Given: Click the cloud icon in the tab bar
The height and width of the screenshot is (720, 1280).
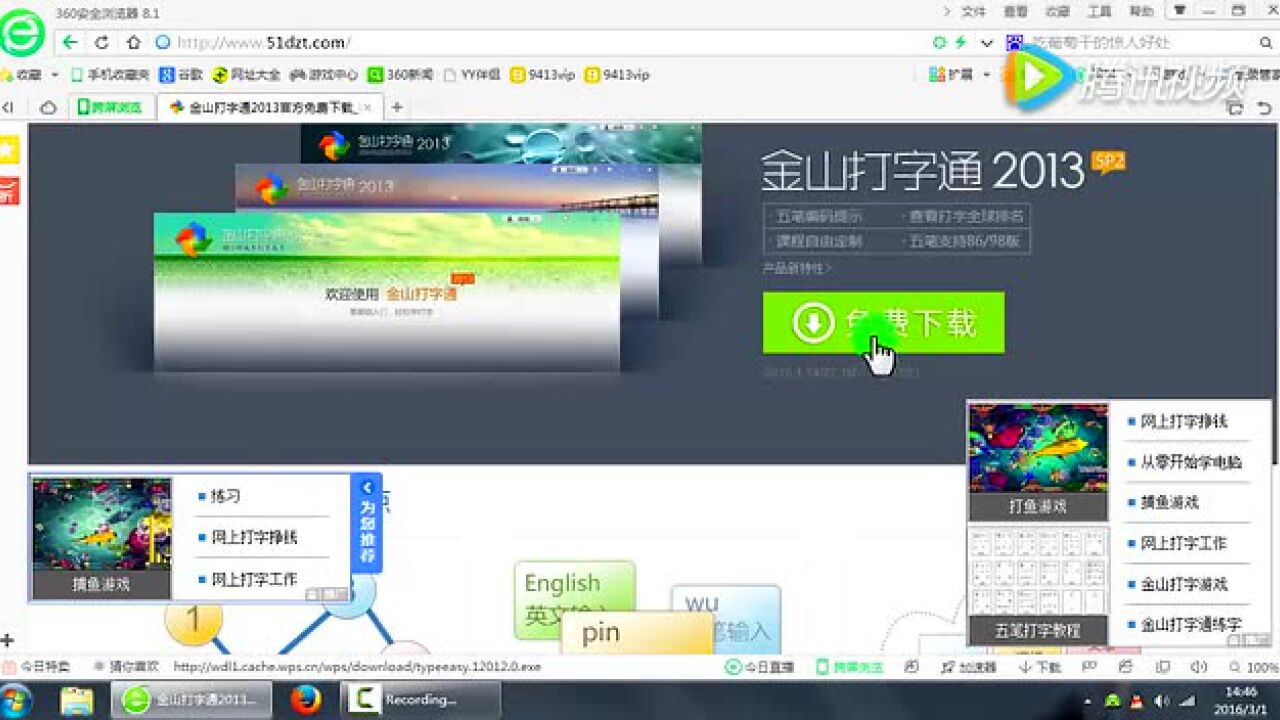Looking at the screenshot, I should (48, 107).
